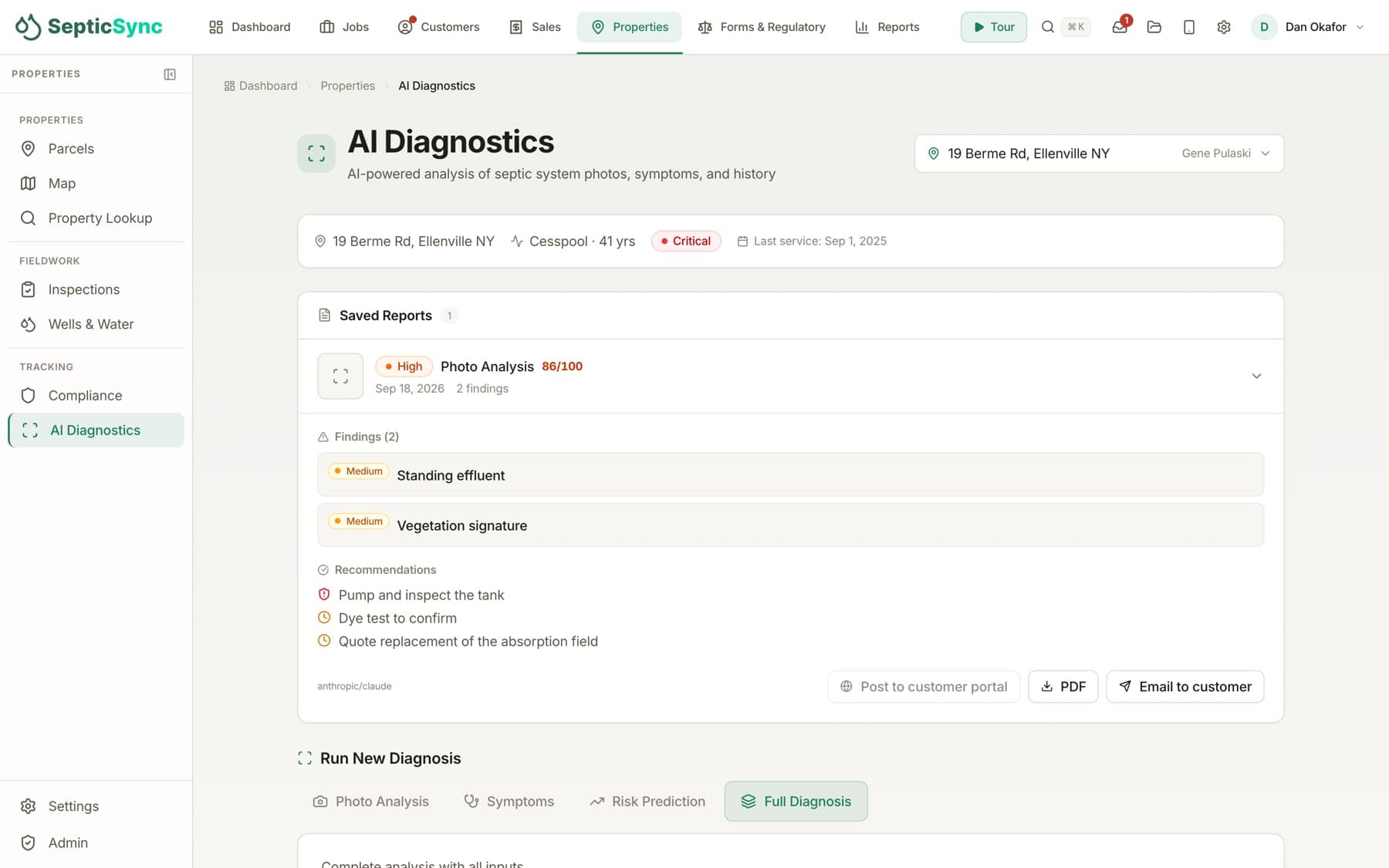Click the Run New Diagnosis heading
The width and height of the screenshot is (1389, 868).
point(390,758)
